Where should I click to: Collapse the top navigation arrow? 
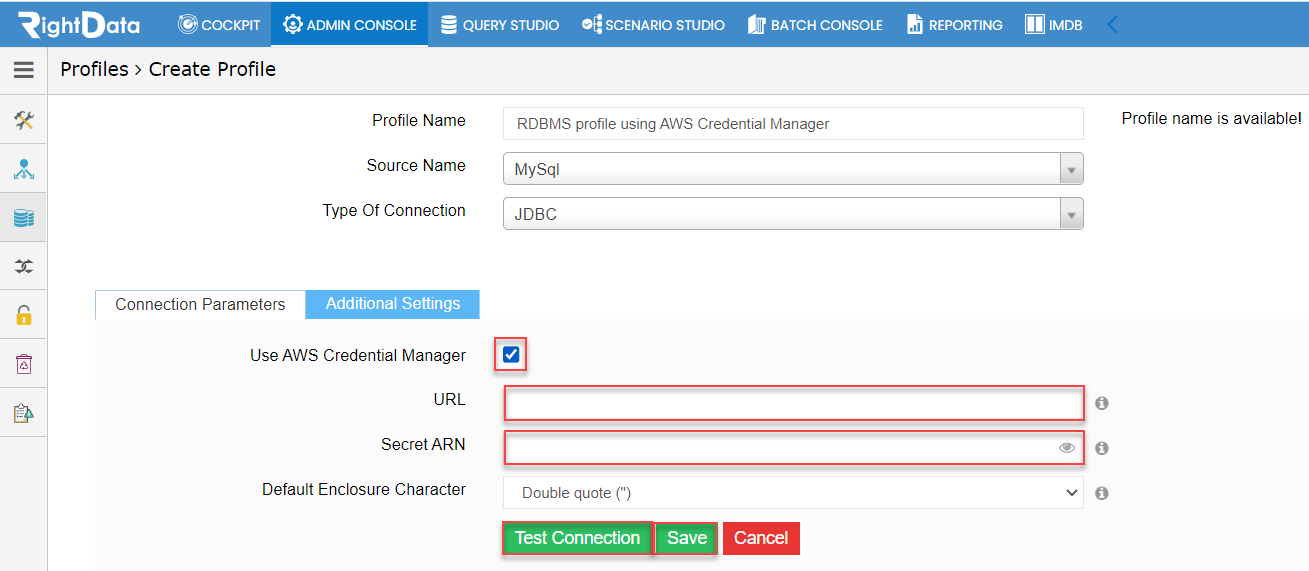[x=1112, y=24]
